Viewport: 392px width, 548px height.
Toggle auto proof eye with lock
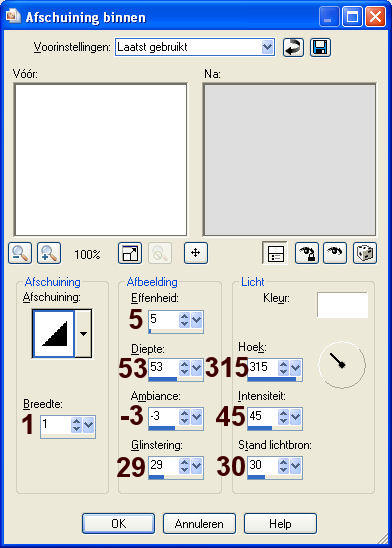pos(307,253)
